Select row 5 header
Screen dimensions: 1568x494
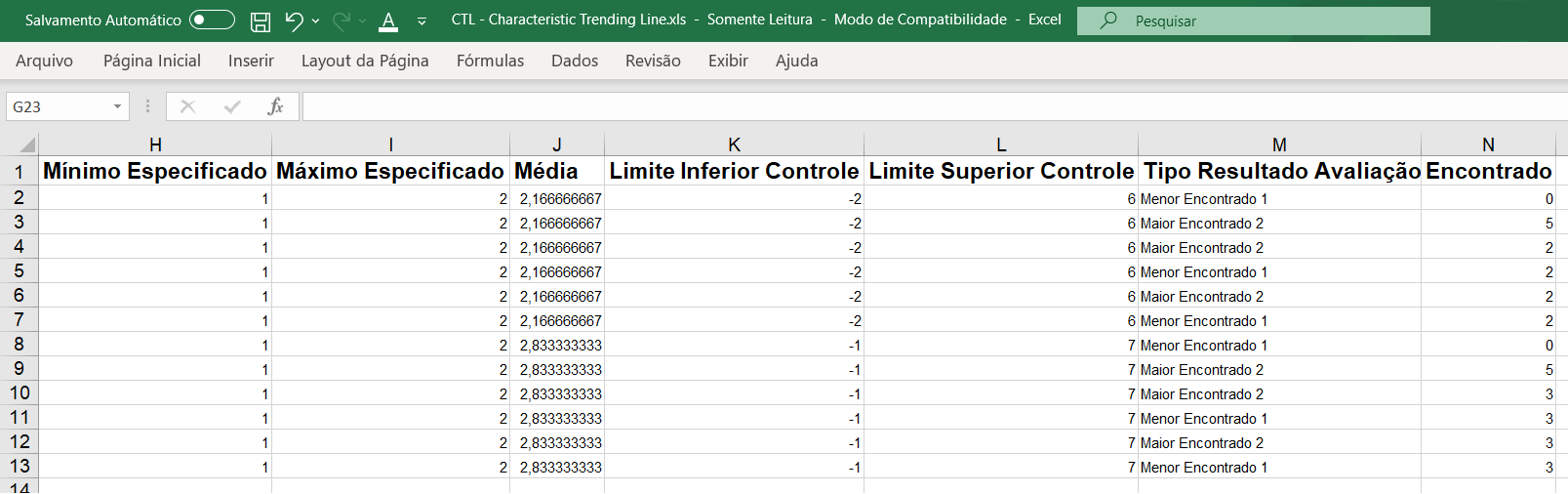[x=19, y=270]
